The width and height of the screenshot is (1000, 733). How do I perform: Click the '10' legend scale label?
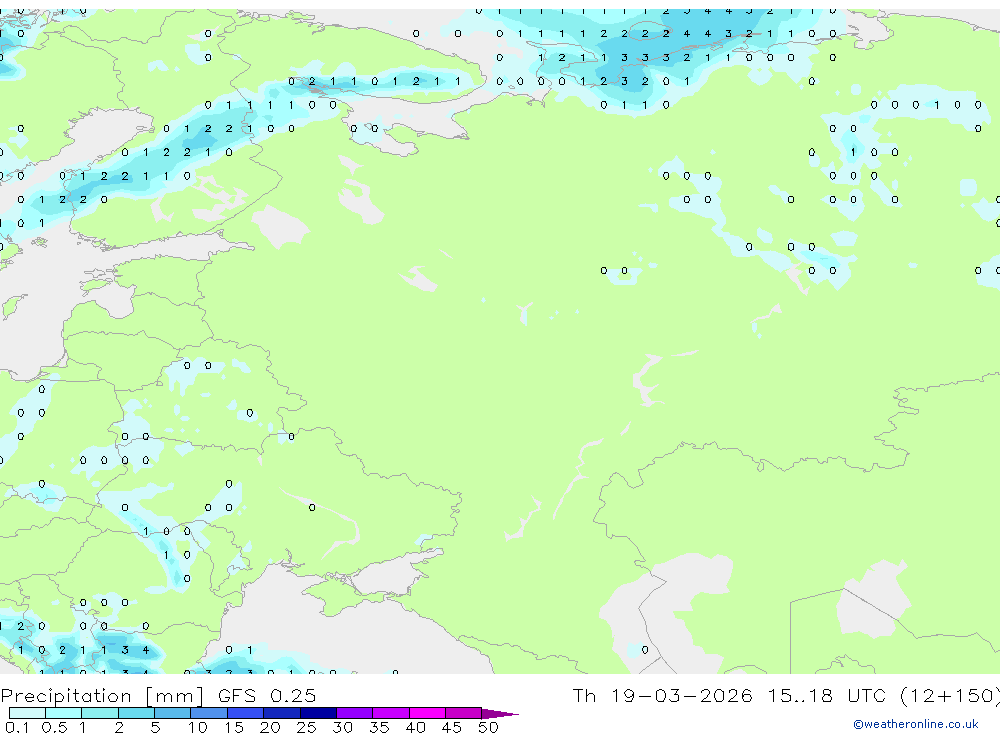coord(197,727)
